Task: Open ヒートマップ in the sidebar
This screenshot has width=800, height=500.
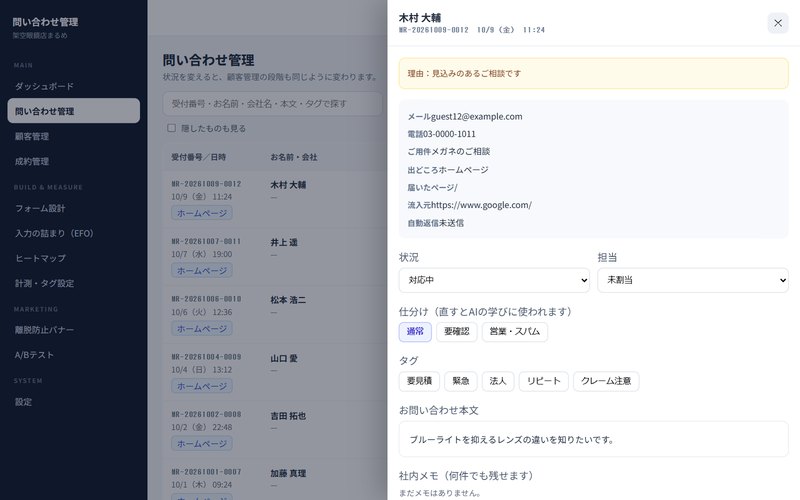Action: tap(73, 258)
